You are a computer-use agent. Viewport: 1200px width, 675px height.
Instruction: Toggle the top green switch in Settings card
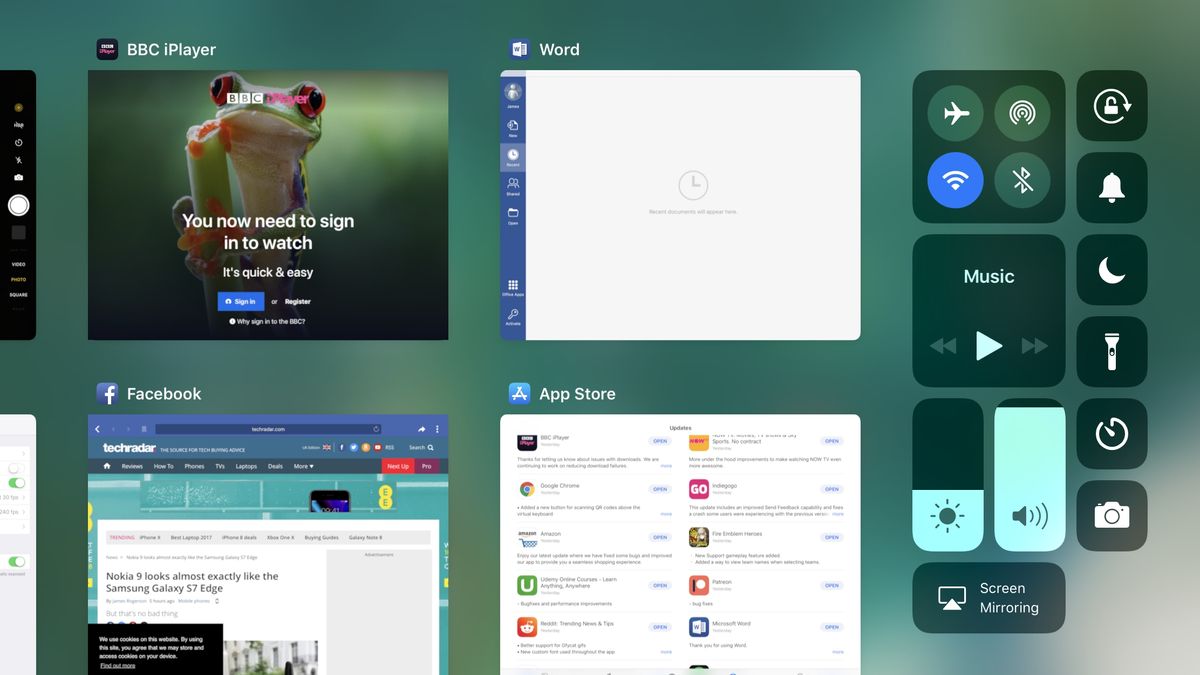[17, 483]
